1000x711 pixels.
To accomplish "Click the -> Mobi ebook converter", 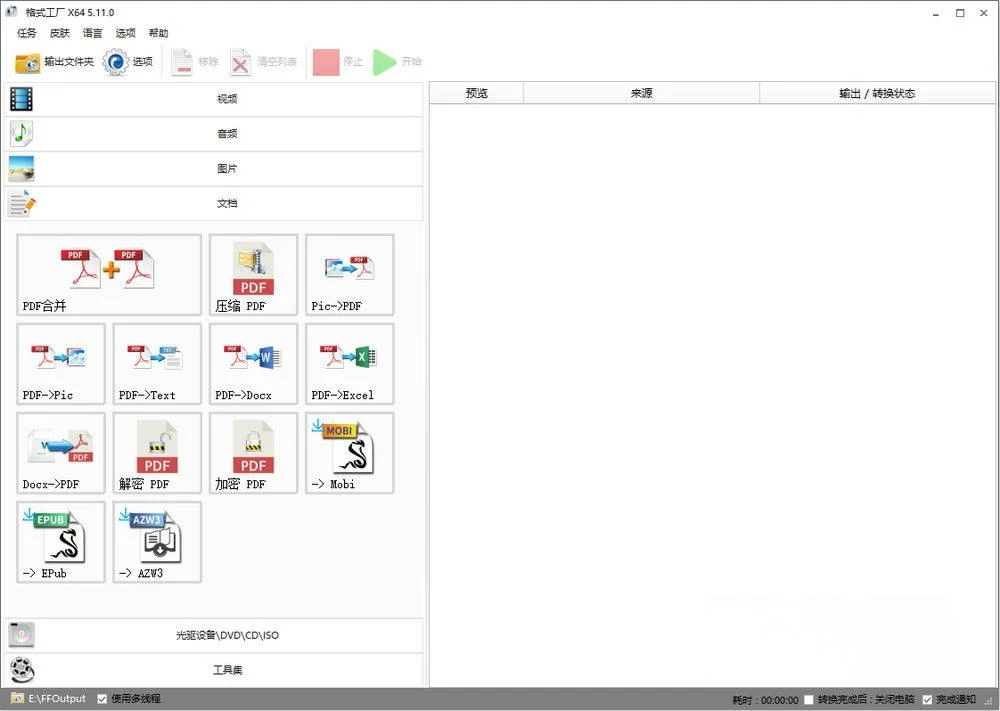I will click(x=349, y=452).
